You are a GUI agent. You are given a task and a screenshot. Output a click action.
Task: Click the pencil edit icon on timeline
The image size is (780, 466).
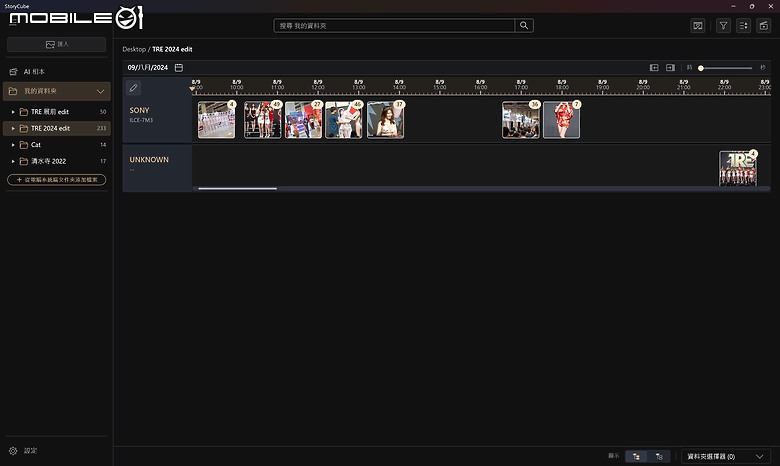pyautogui.click(x=133, y=88)
